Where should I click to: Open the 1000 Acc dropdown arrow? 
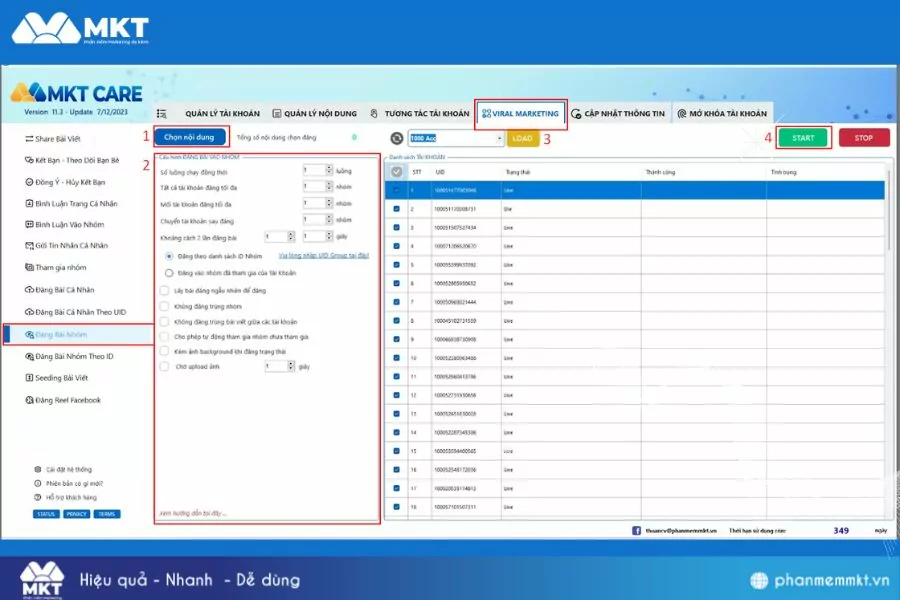[x=499, y=138]
